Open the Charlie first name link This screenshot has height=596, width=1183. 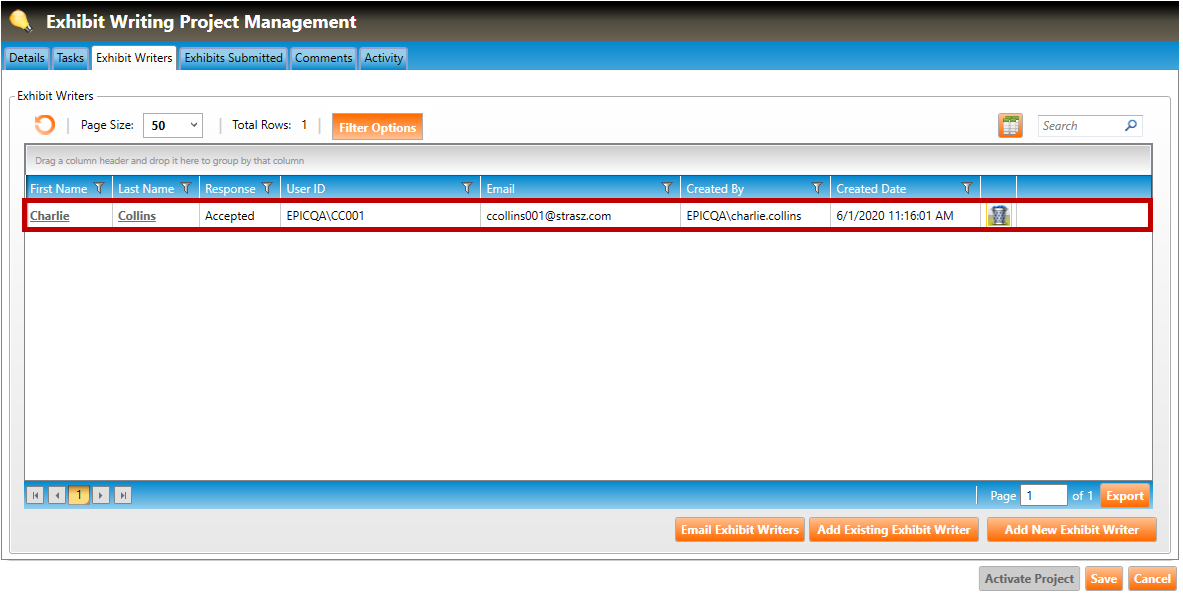[50, 216]
